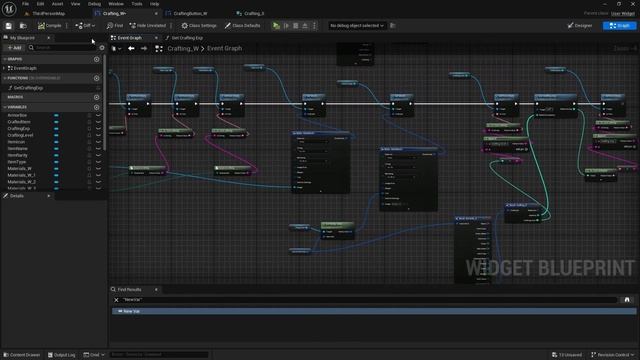Compile the widget blueprint
The image size is (640, 360).
[49, 26]
